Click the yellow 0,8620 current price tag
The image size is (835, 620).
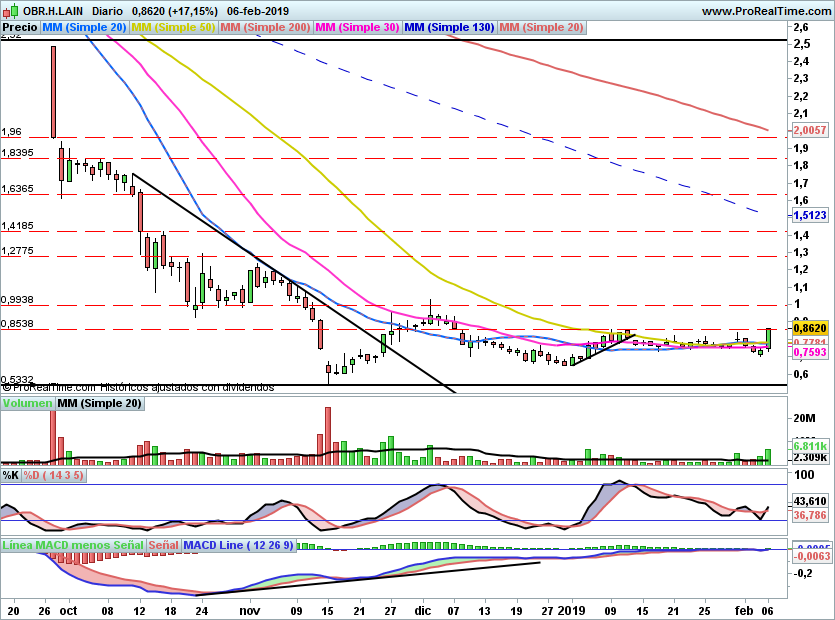810,327
